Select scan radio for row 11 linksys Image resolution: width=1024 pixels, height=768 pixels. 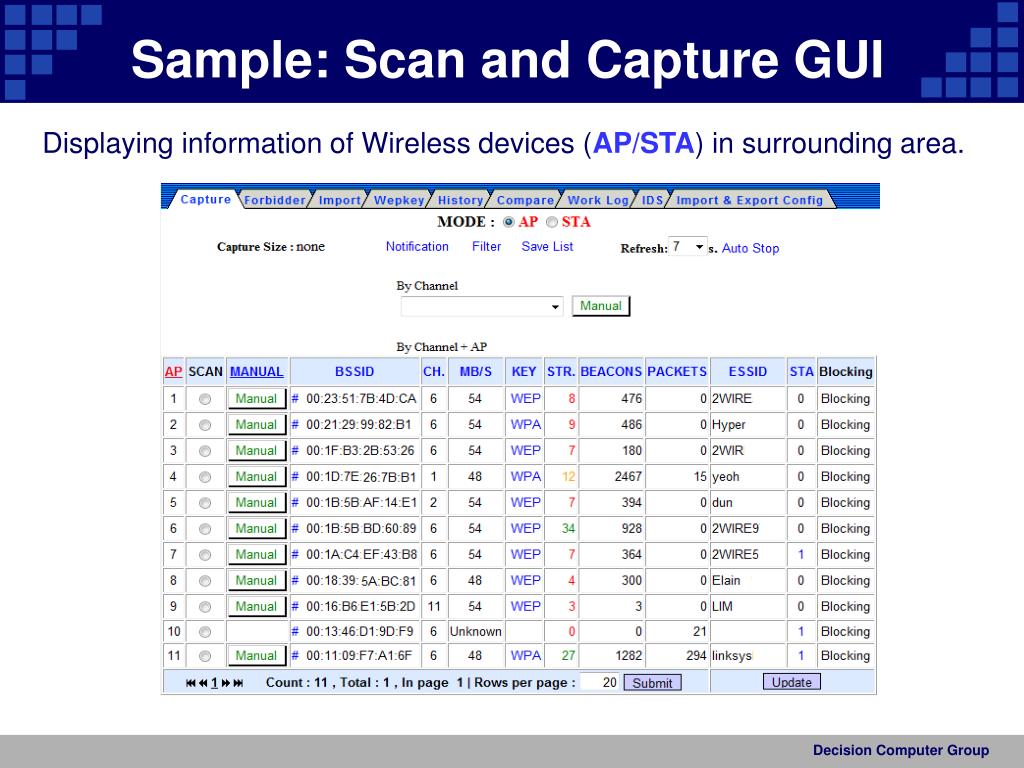[x=205, y=656]
